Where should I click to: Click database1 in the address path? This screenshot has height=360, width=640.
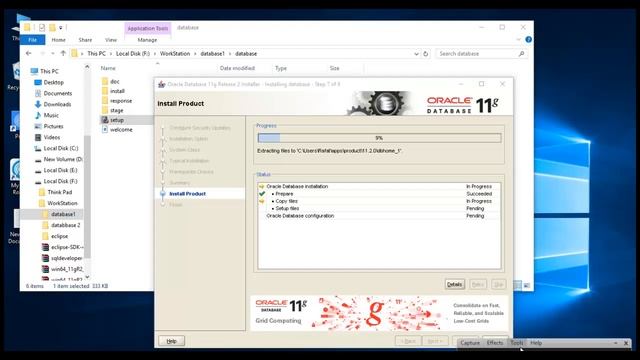pos(212,53)
